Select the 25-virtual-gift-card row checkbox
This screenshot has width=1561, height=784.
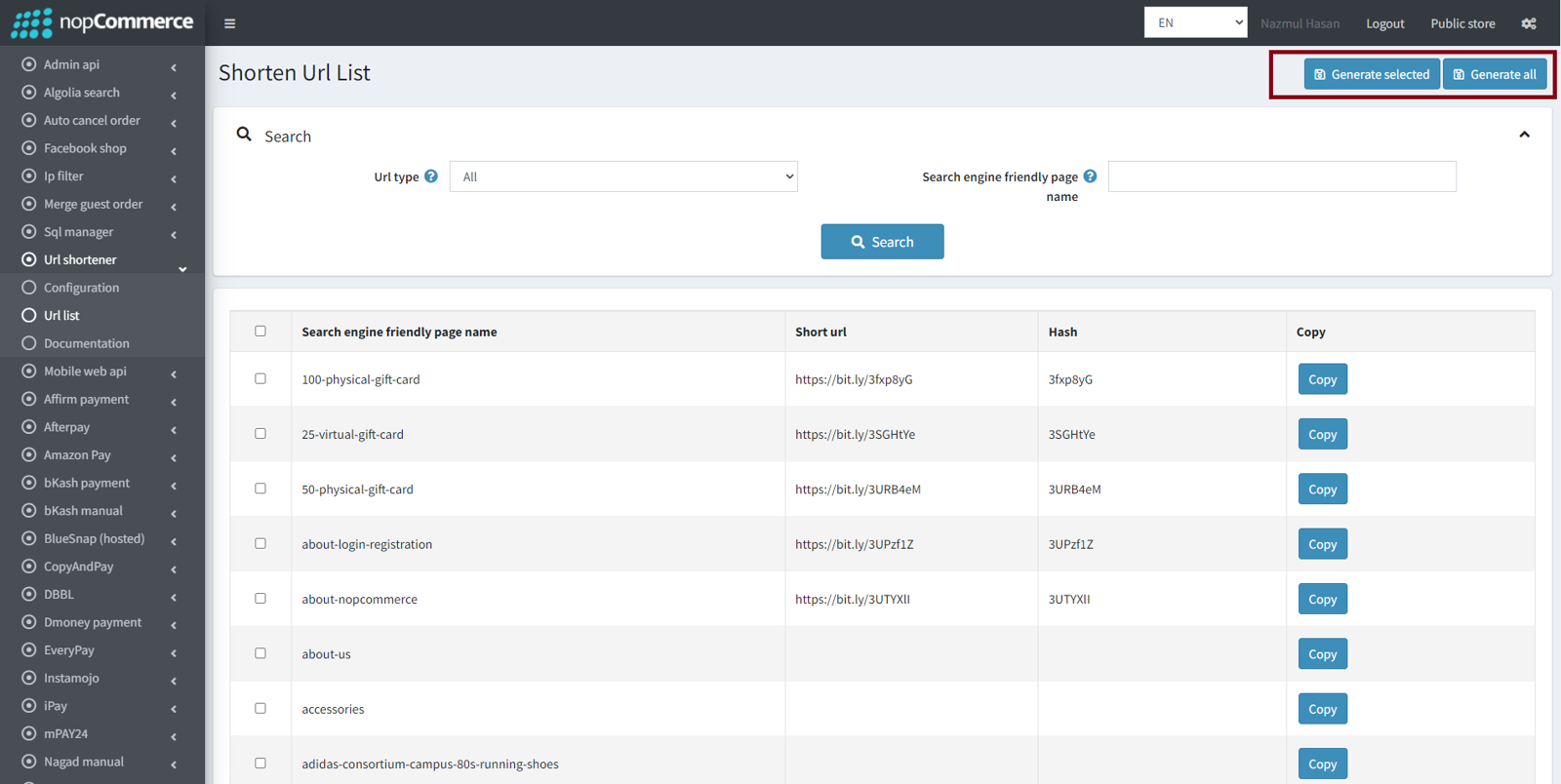coord(260,433)
